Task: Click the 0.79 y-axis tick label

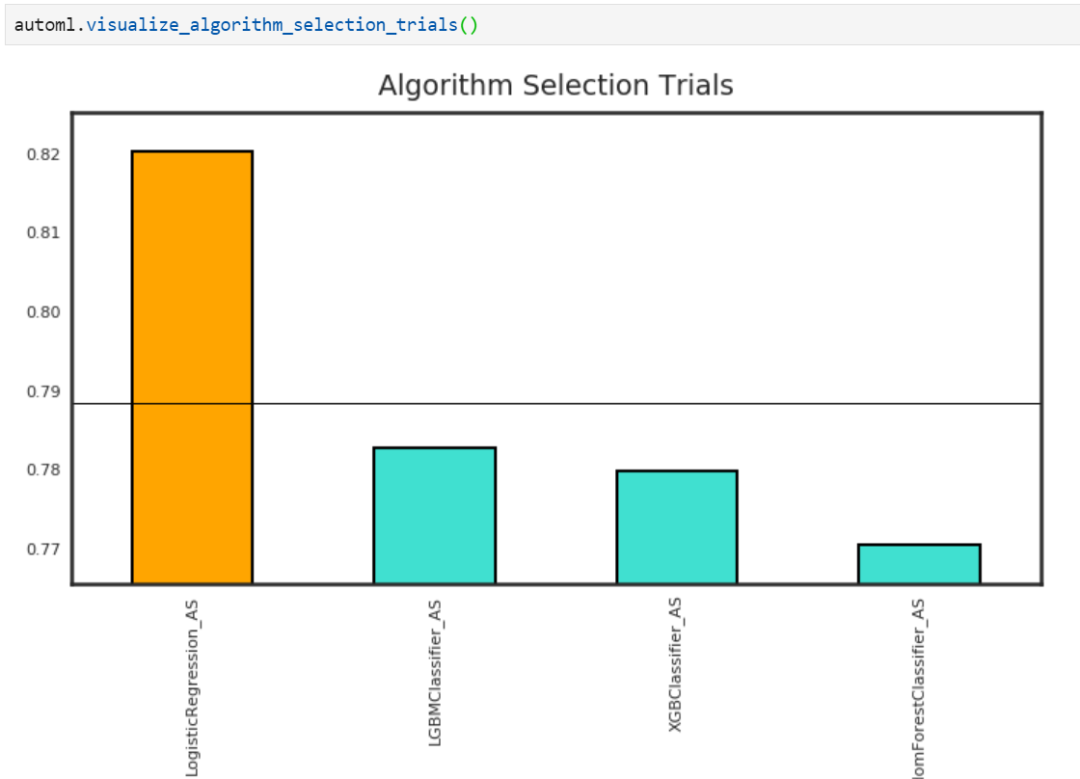Action: click(43, 391)
